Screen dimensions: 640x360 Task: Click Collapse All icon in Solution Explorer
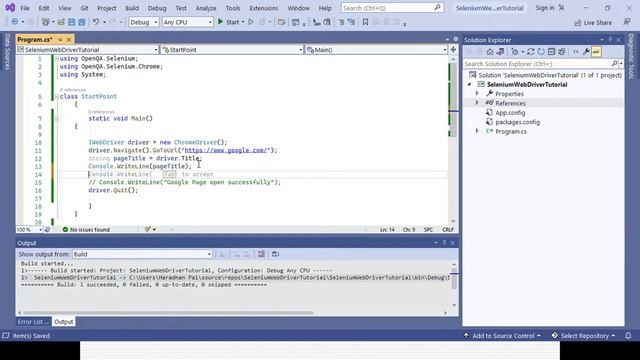click(551, 52)
